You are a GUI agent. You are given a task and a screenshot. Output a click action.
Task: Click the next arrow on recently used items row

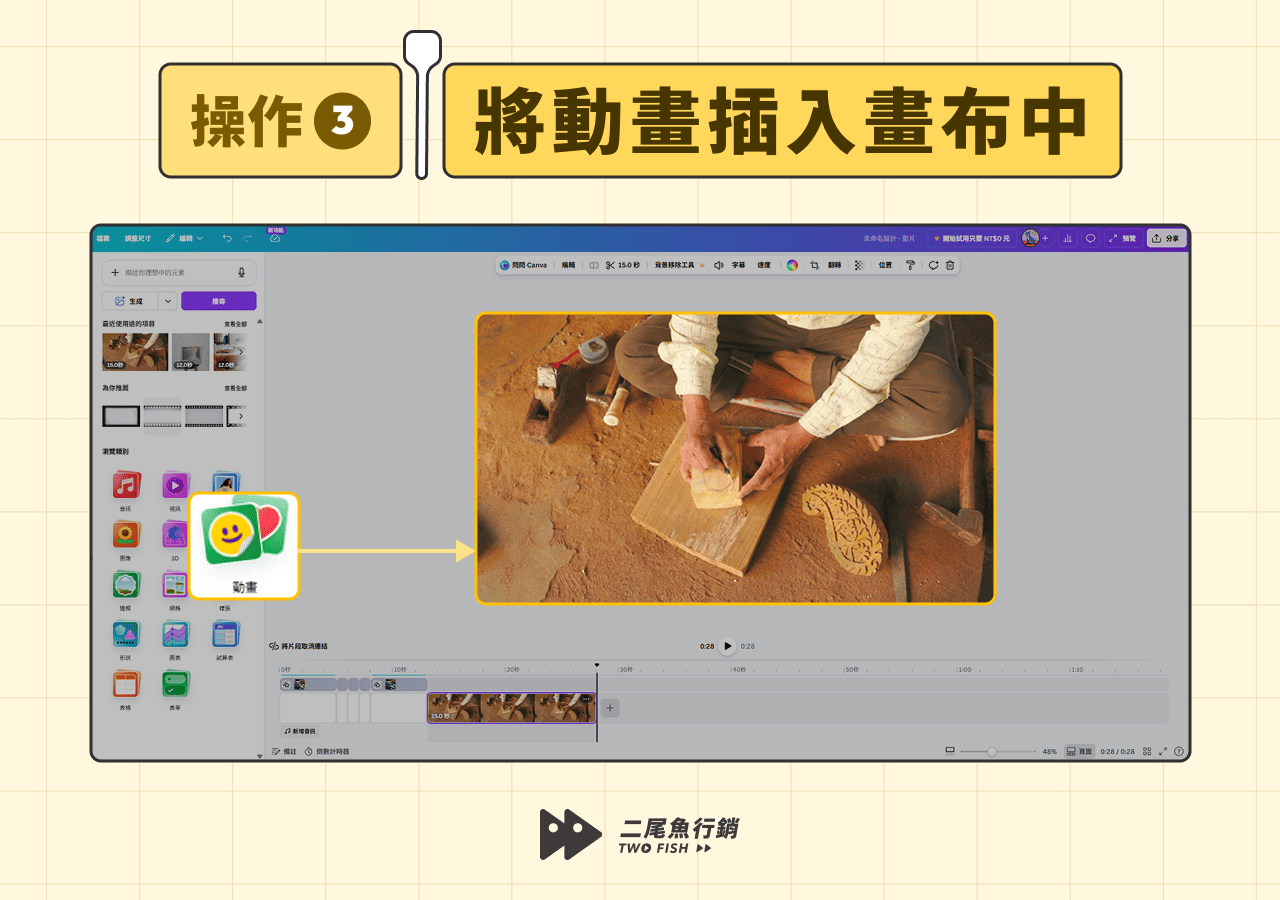pyautogui.click(x=240, y=352)
